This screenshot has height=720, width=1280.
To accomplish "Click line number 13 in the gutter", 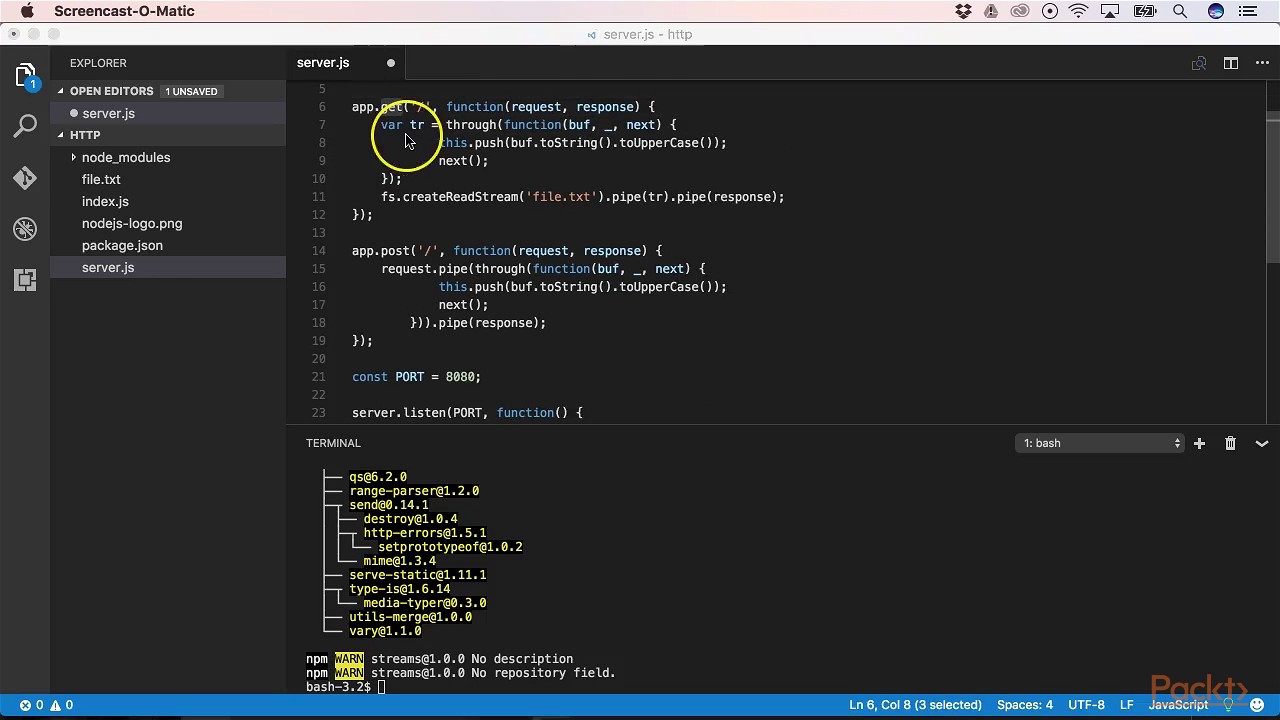I will coord(318,233).
